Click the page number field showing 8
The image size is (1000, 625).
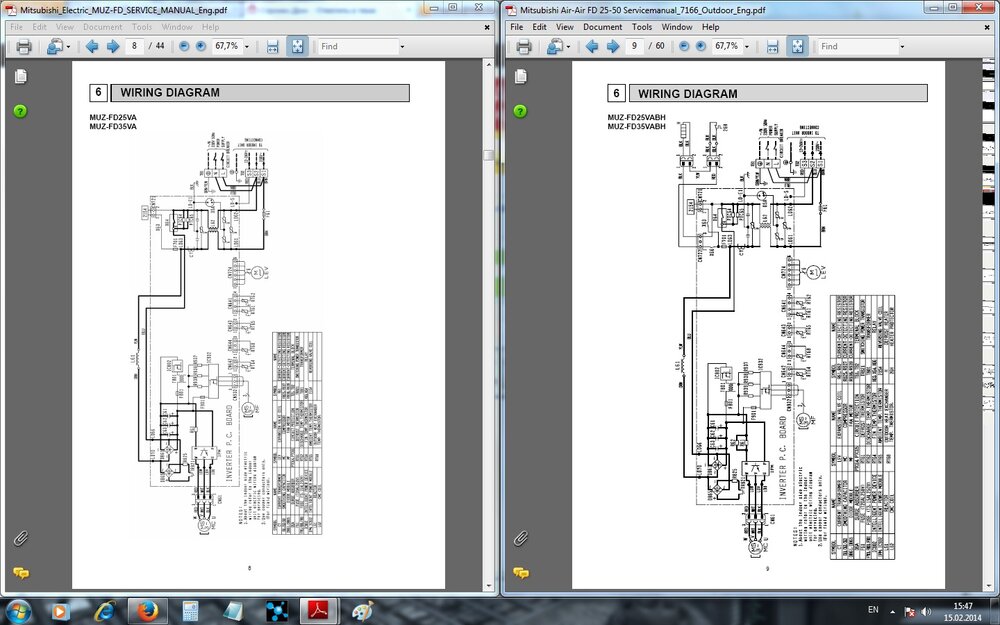coord(136,46)
